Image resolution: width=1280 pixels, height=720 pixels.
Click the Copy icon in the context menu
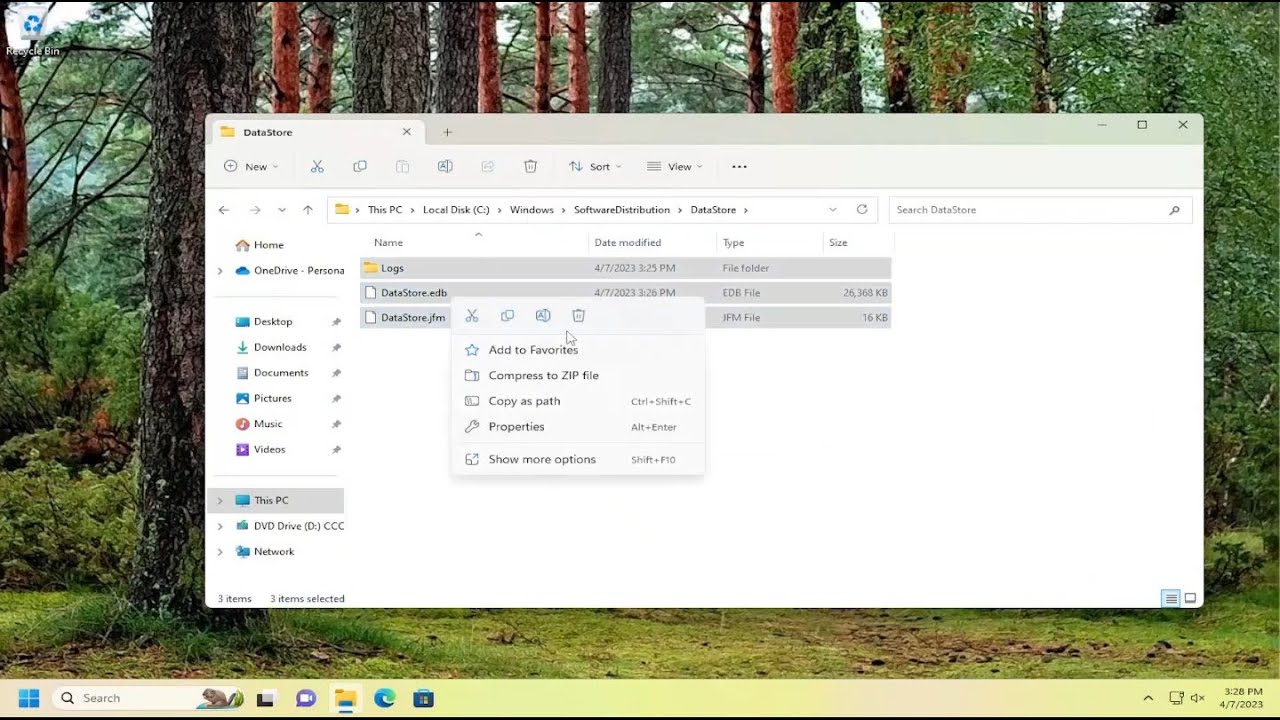click(x=507, y=316)
